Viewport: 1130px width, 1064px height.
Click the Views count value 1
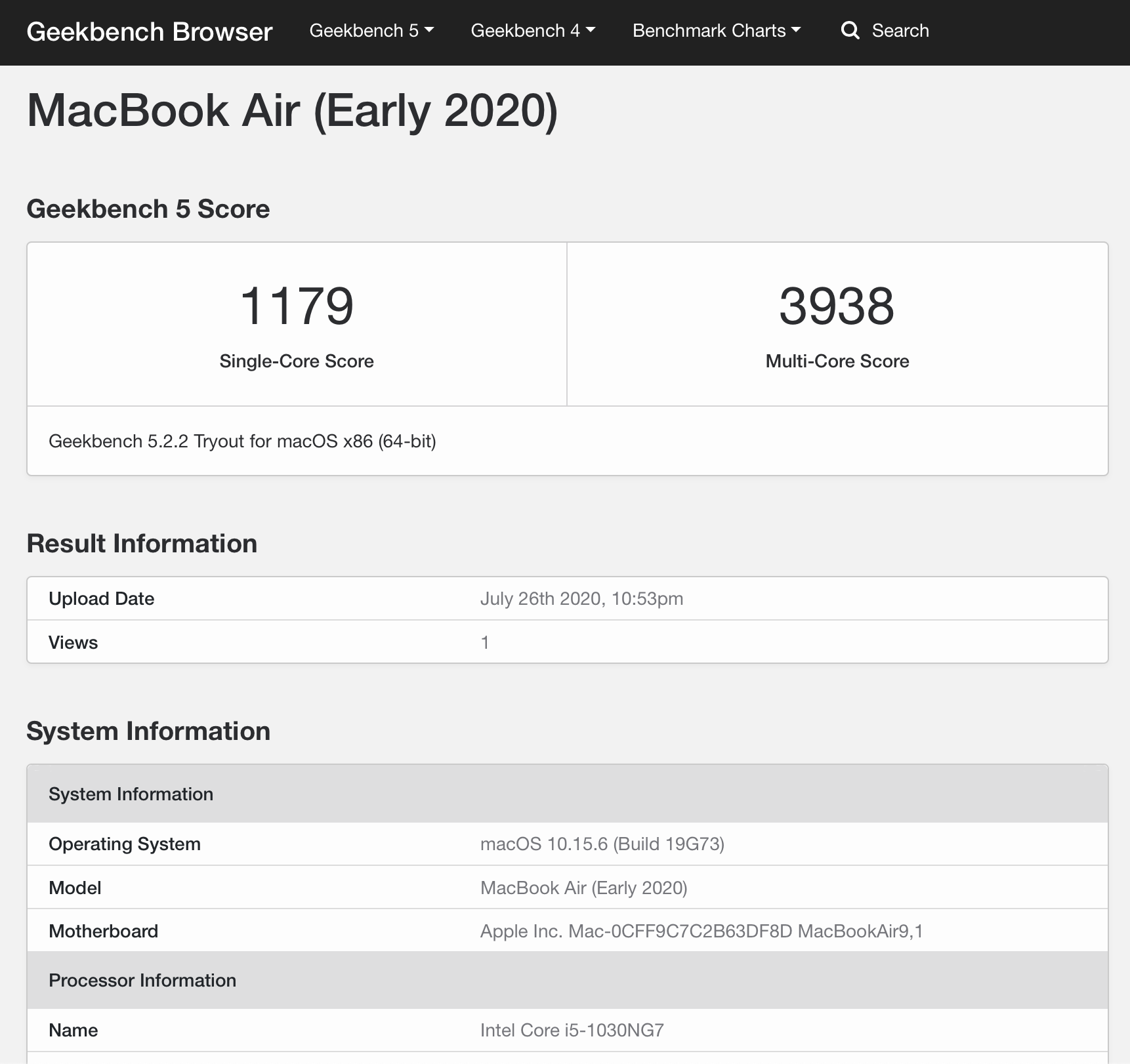tap(485, 642)
